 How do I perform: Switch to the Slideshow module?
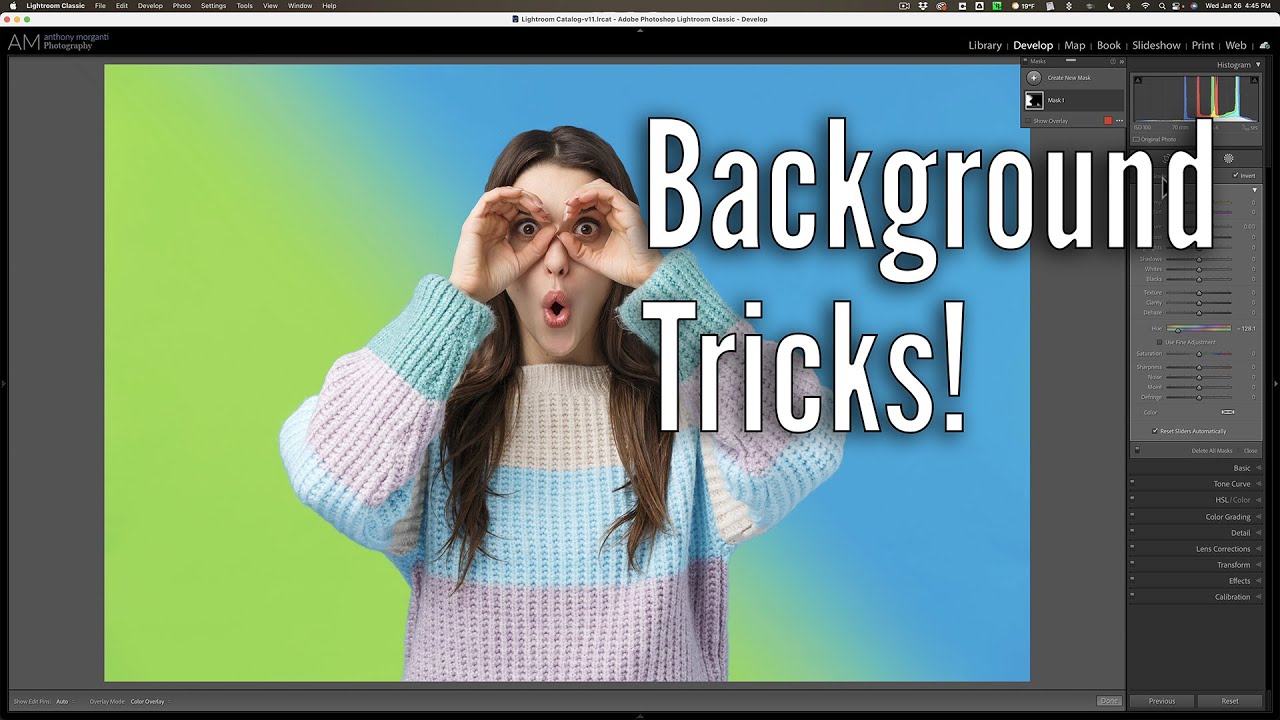pos(1156,45)
